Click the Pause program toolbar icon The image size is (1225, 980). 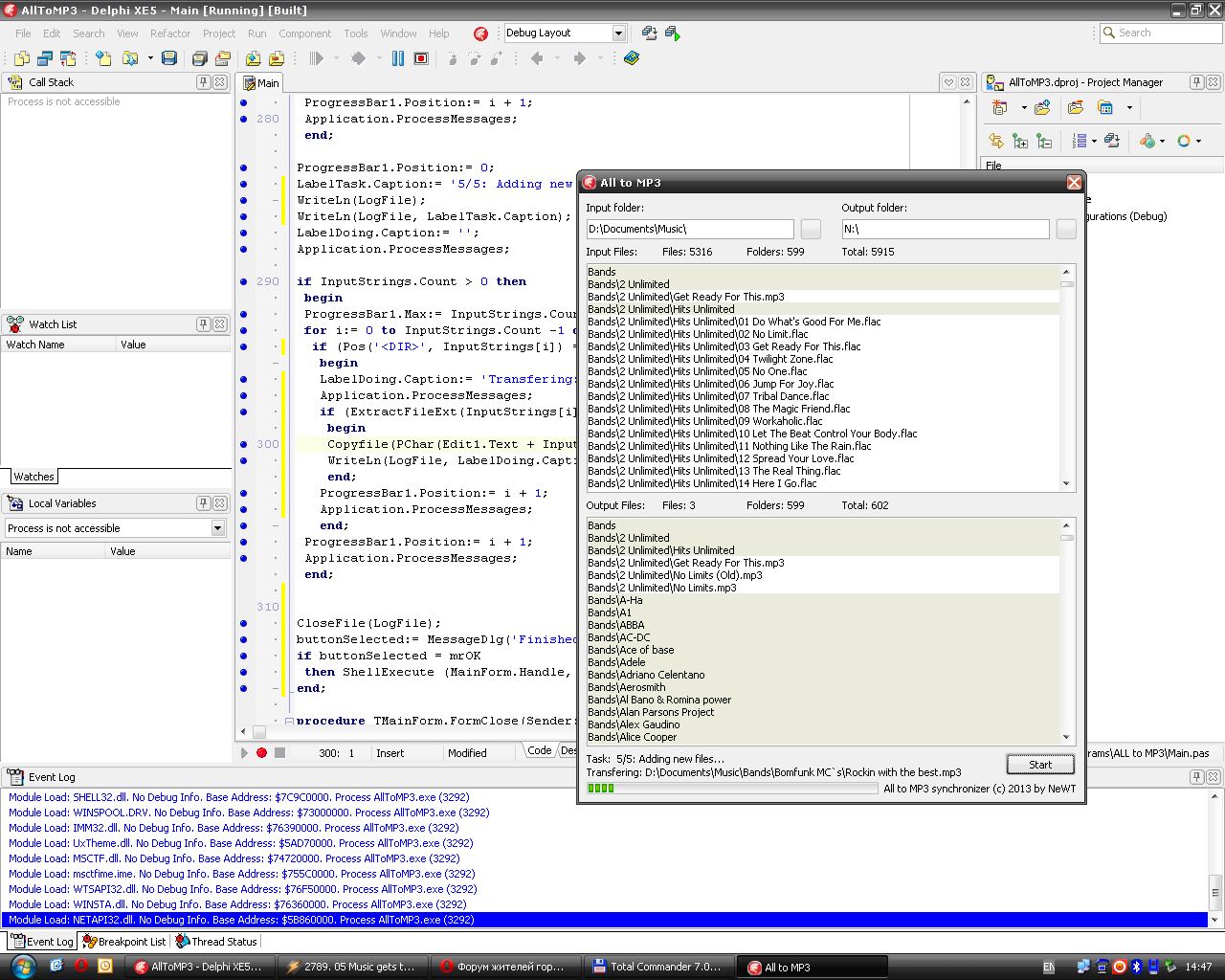tap(398, 58)
